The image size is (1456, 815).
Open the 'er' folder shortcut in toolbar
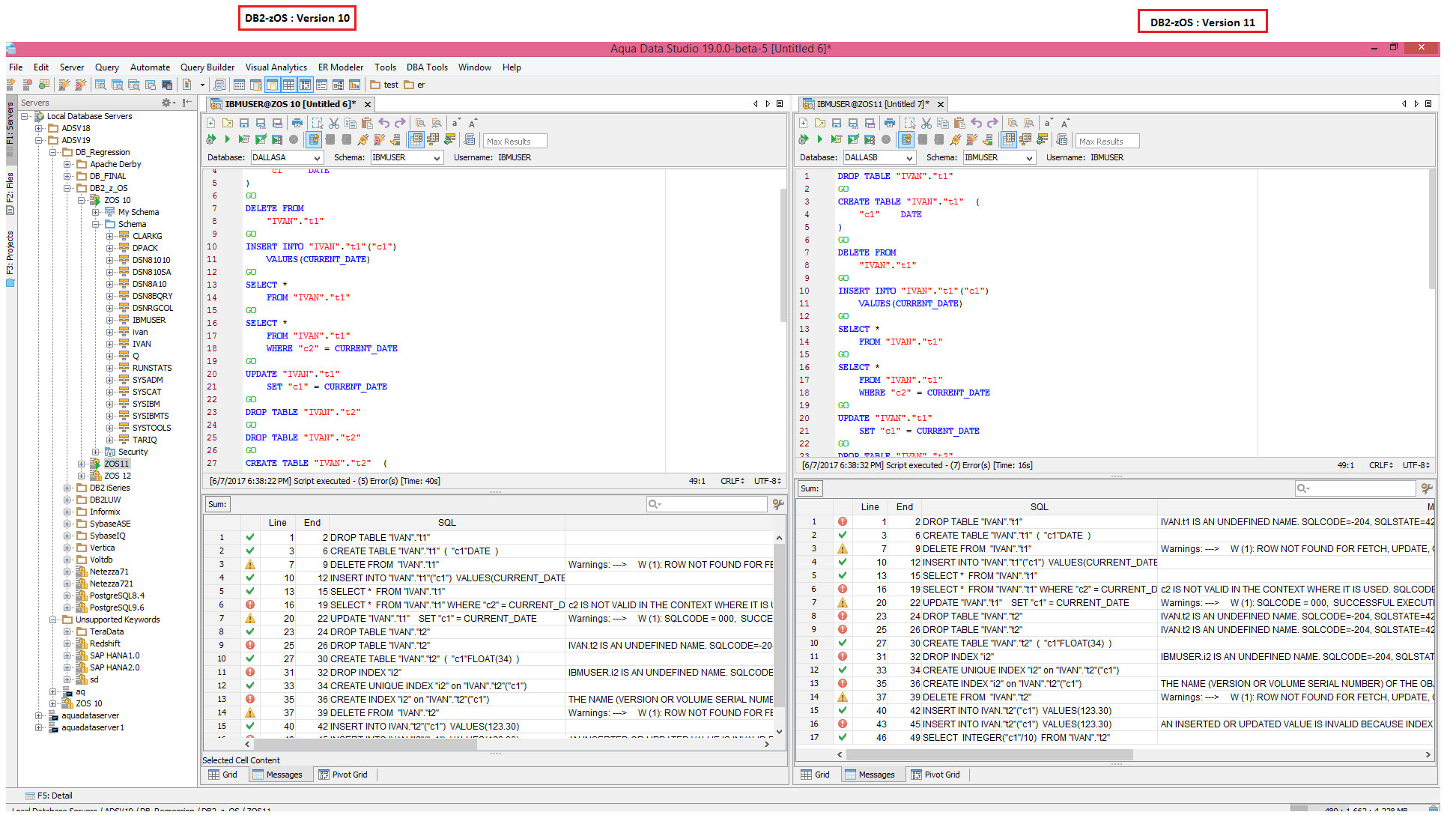click(415, 85)
